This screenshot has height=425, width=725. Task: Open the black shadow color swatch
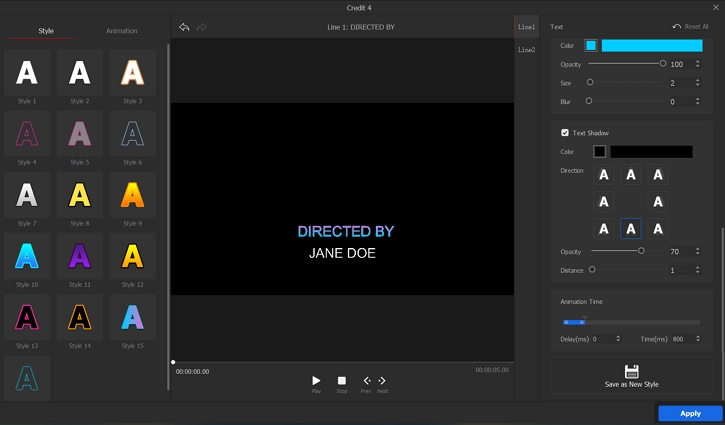[599, 152]
